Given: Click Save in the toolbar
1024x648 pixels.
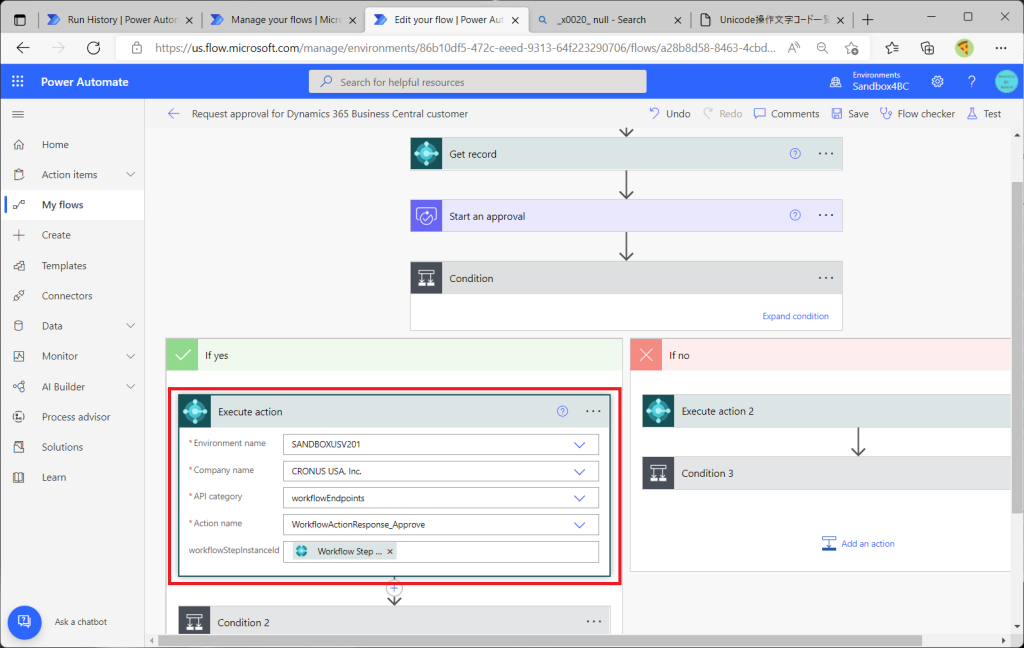Looking at the screenshot, I should (x=850, y=114).
